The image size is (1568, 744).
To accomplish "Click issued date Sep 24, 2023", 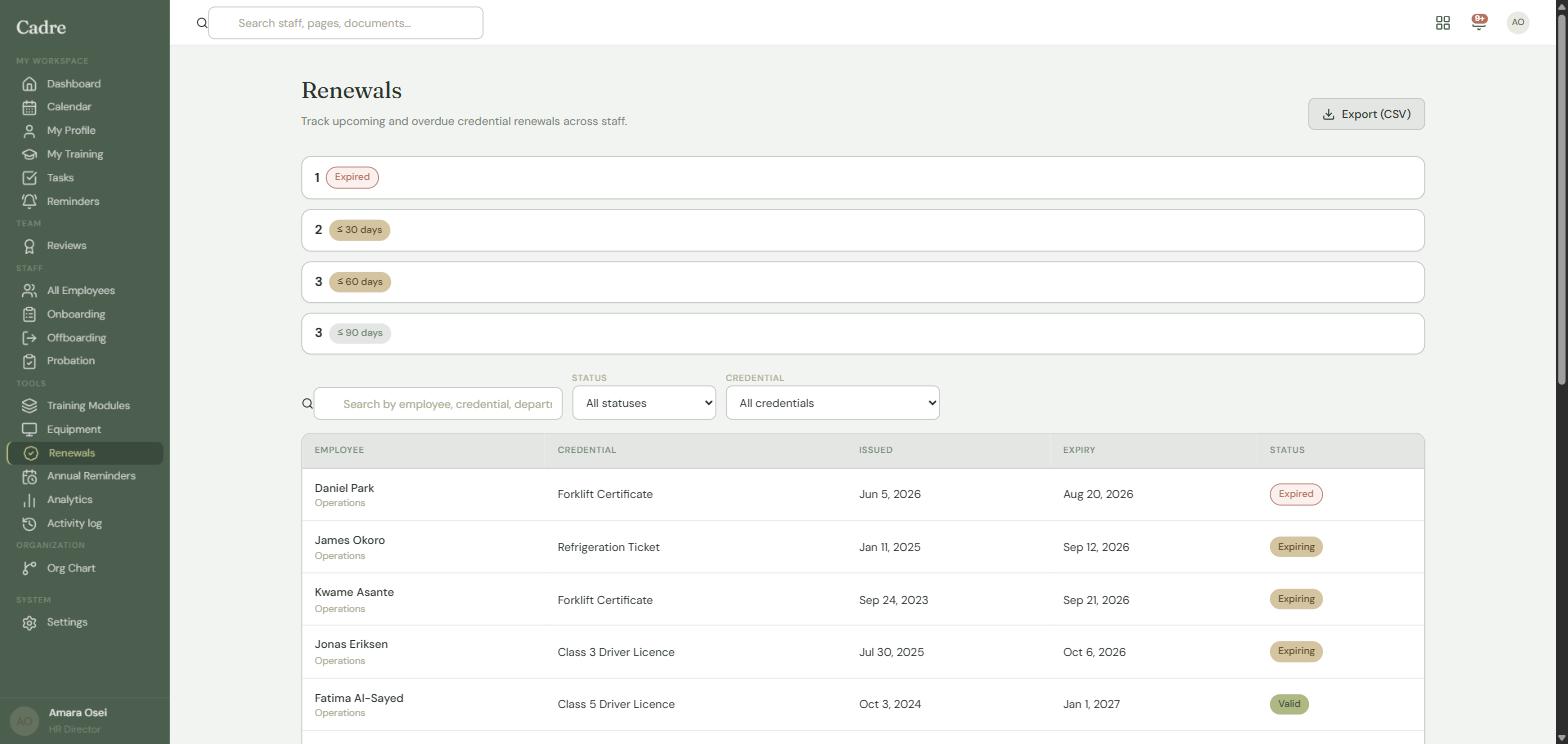I will coord(894,600).
